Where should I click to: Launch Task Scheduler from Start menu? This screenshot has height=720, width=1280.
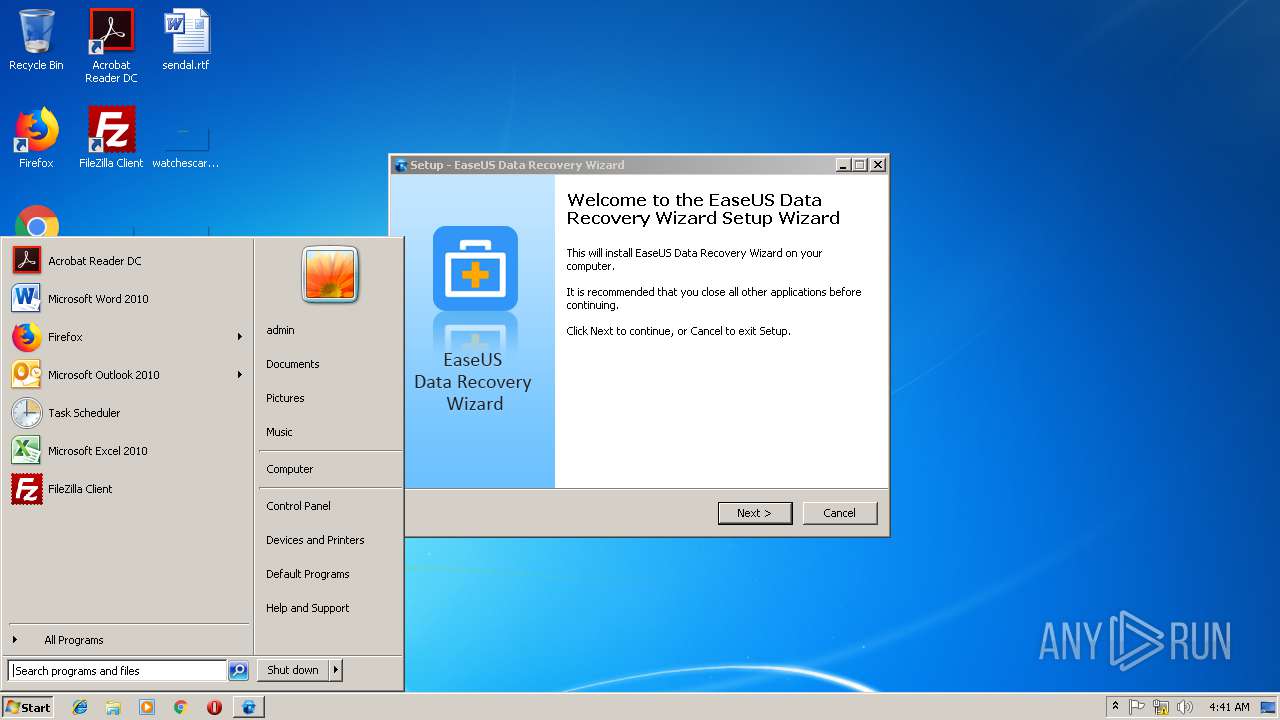[x=128, y=413]
